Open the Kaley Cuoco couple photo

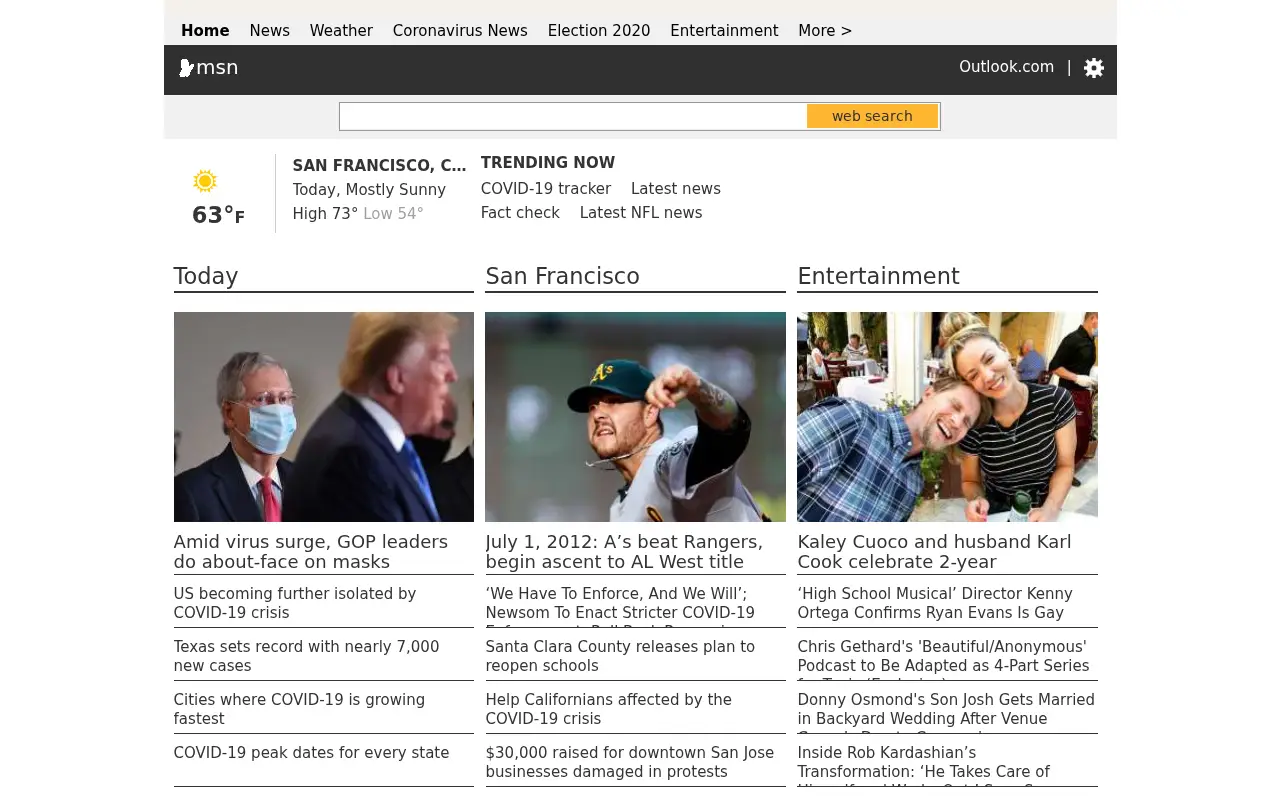click(x=948, y=417)
